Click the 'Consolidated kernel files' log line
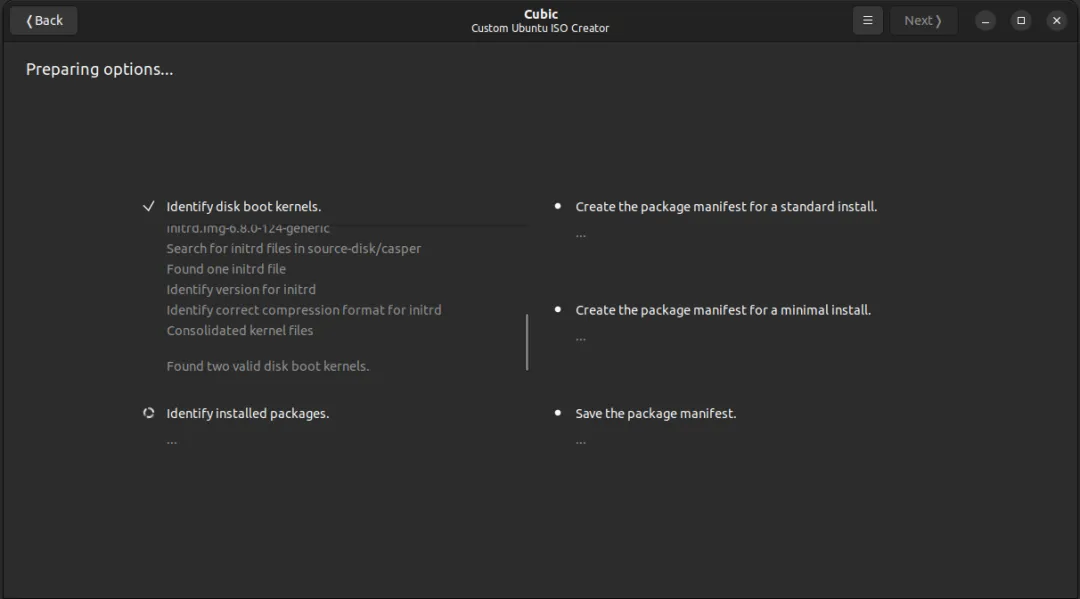1080x599 pixels. (240, 330)
